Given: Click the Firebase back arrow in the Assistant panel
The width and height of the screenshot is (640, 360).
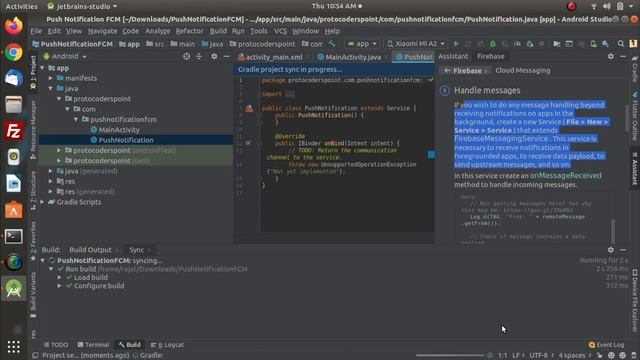Looking at the screenshot, I should 447,71.
